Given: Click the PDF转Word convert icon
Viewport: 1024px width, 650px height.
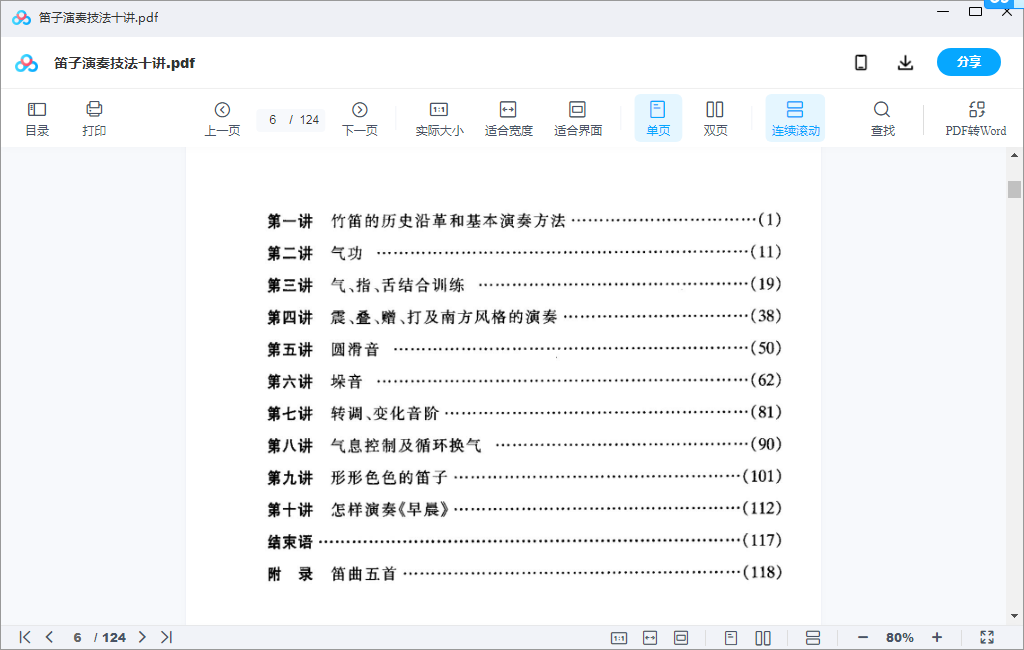Looking at the screenshot, I should click(x=976, y=118).
